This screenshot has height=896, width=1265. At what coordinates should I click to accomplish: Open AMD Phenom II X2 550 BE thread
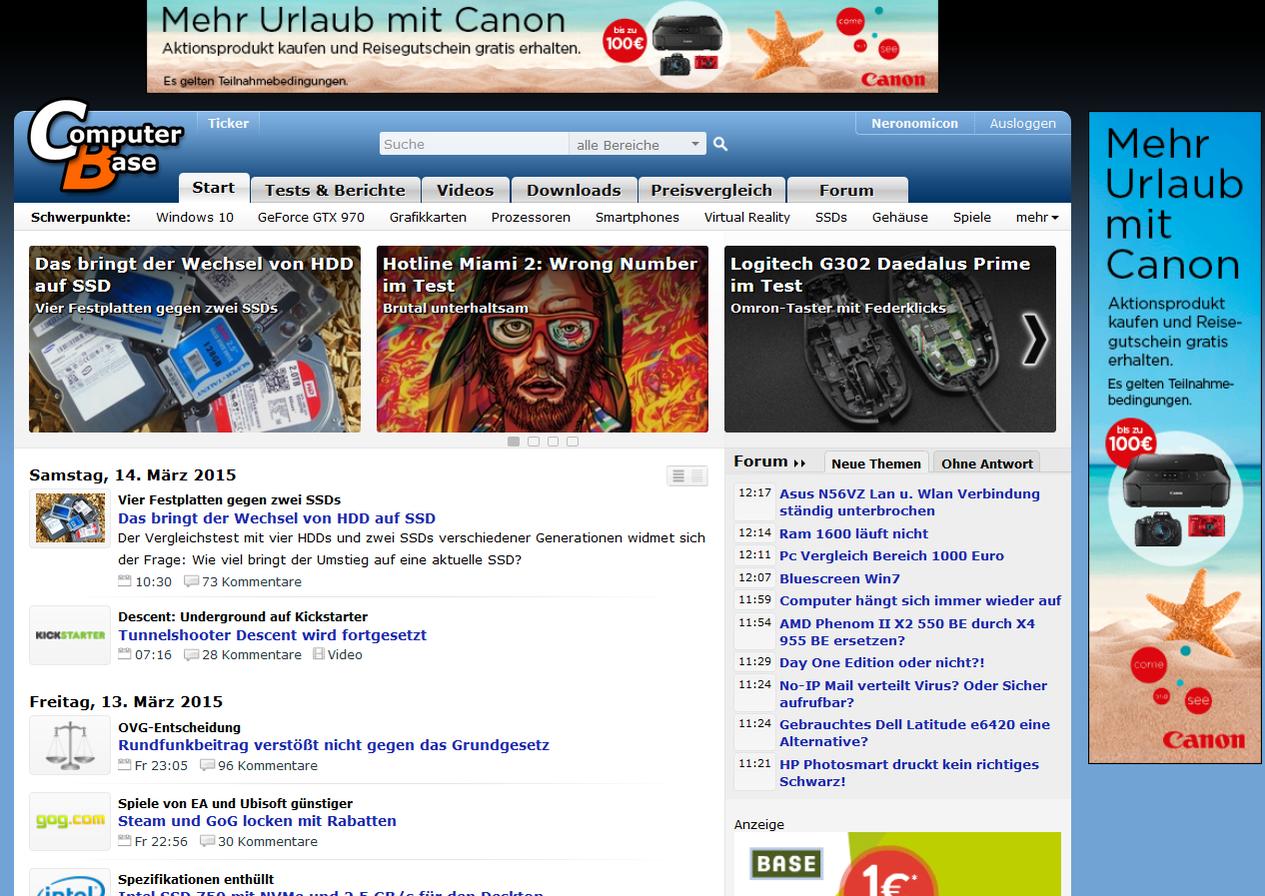point(907,632)
